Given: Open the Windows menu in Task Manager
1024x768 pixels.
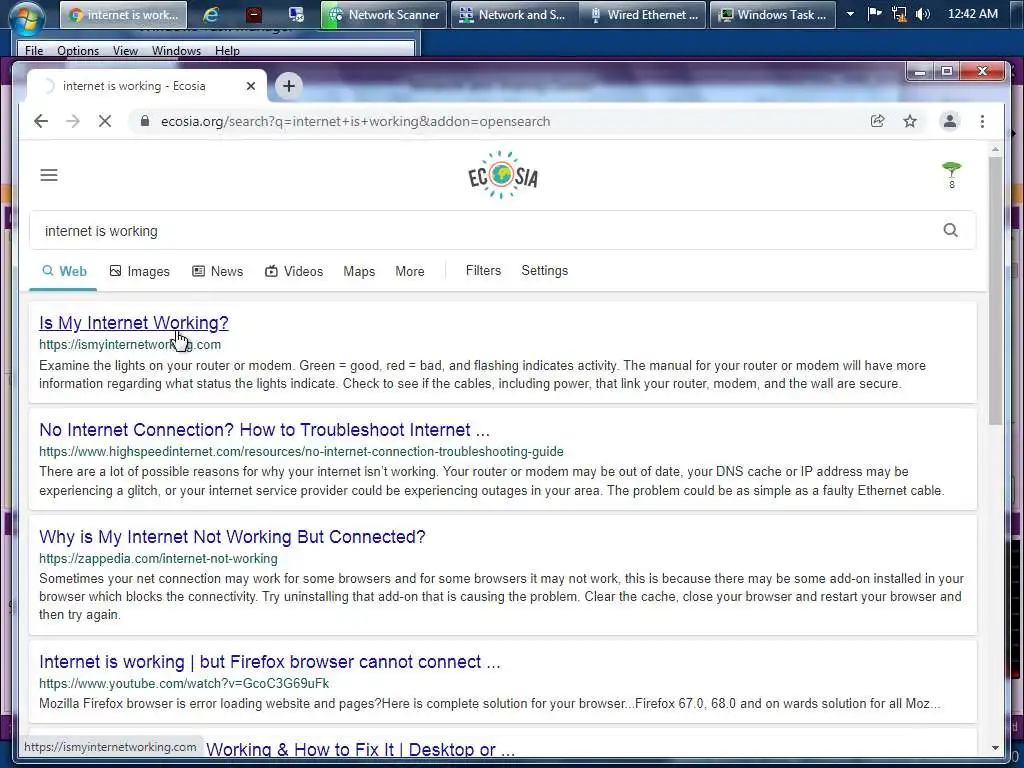Looking at the screenshot, I should (176, 50).
